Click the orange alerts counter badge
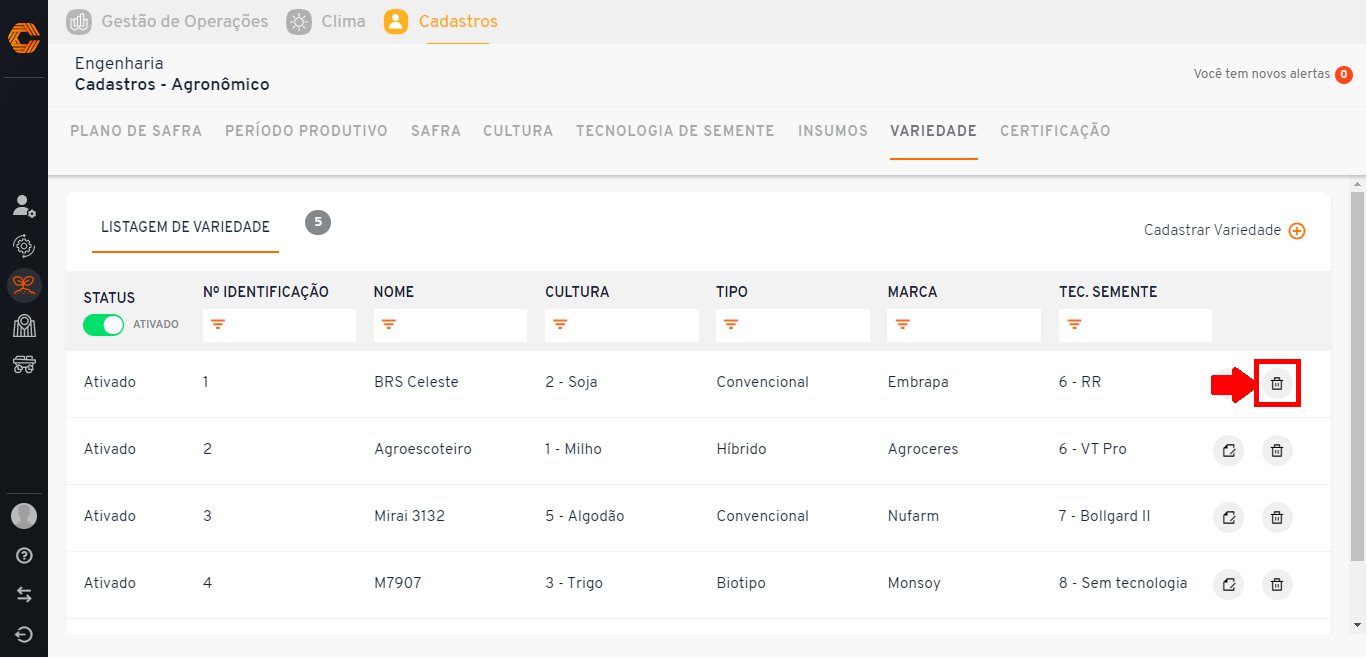Screen dimensions: 1367x658 click(1344, 75)
